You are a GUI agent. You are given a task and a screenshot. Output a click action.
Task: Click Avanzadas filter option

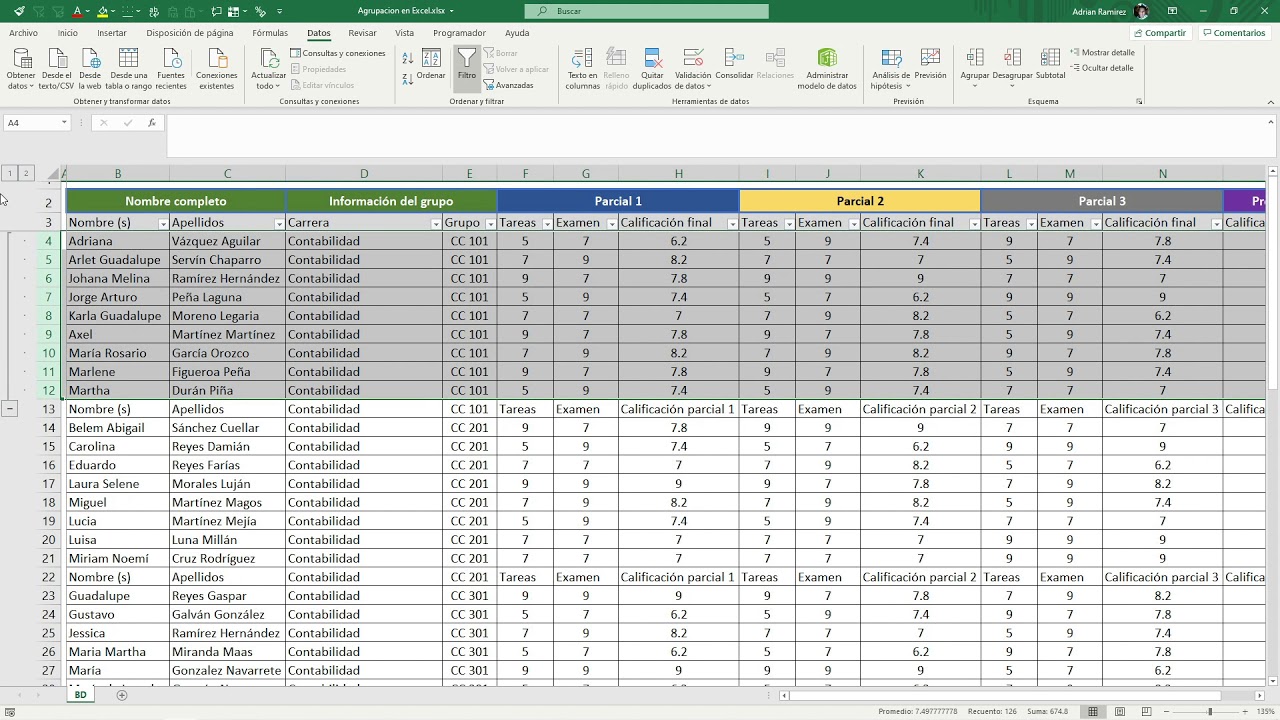[508, 85]
